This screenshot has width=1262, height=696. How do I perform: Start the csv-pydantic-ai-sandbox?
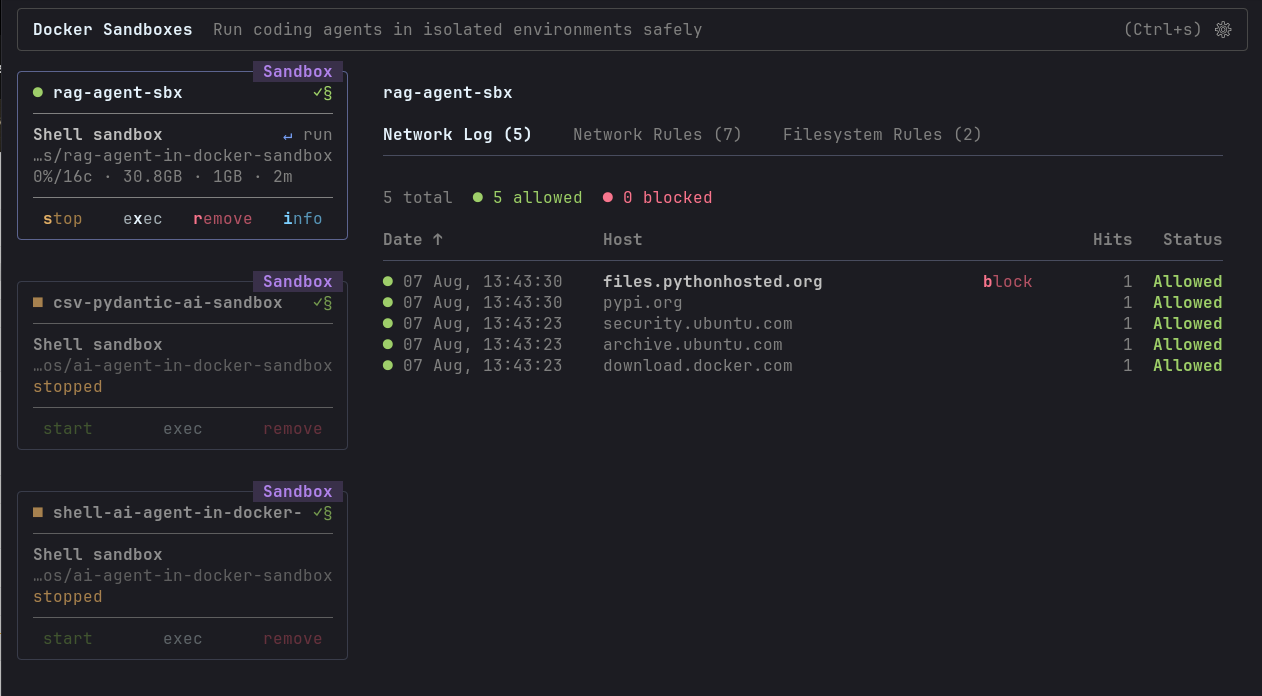(68, 429)
